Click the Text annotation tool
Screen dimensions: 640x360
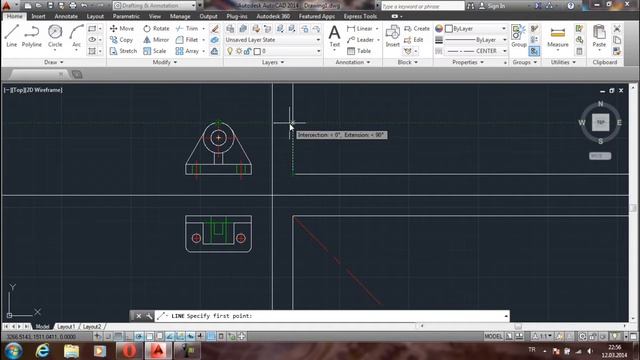point(334,36)
